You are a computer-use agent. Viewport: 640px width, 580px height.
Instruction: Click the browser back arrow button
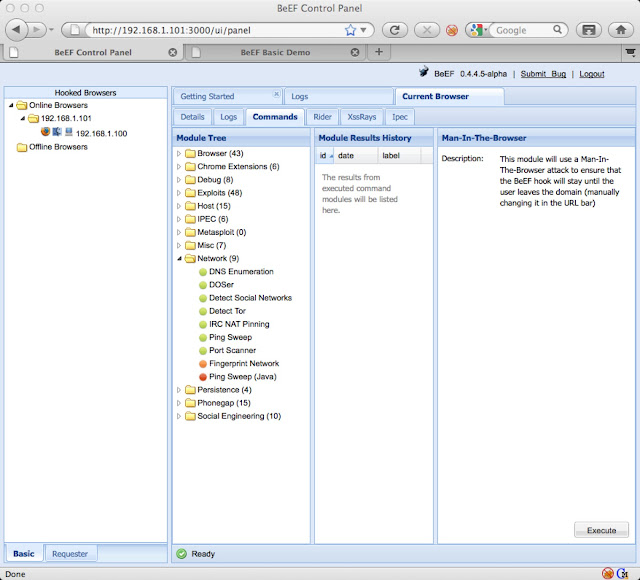(15, 29)
